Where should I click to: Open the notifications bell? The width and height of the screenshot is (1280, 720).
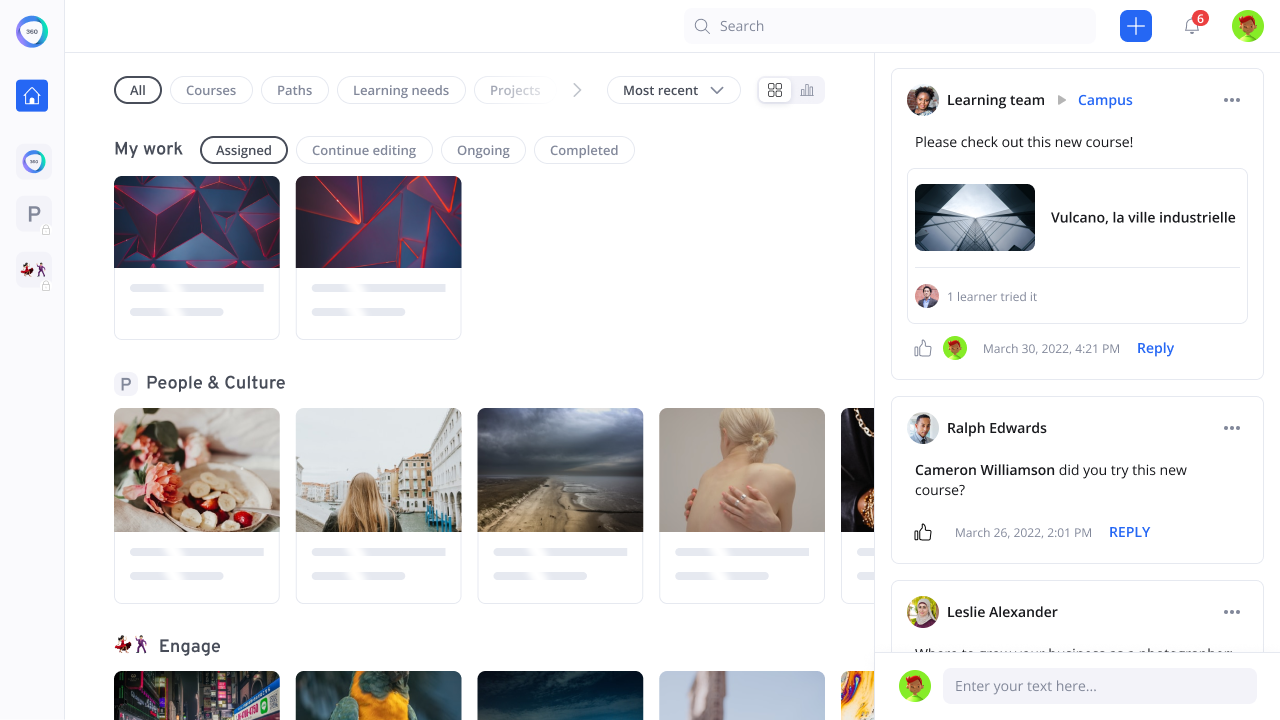[1191, 26]
